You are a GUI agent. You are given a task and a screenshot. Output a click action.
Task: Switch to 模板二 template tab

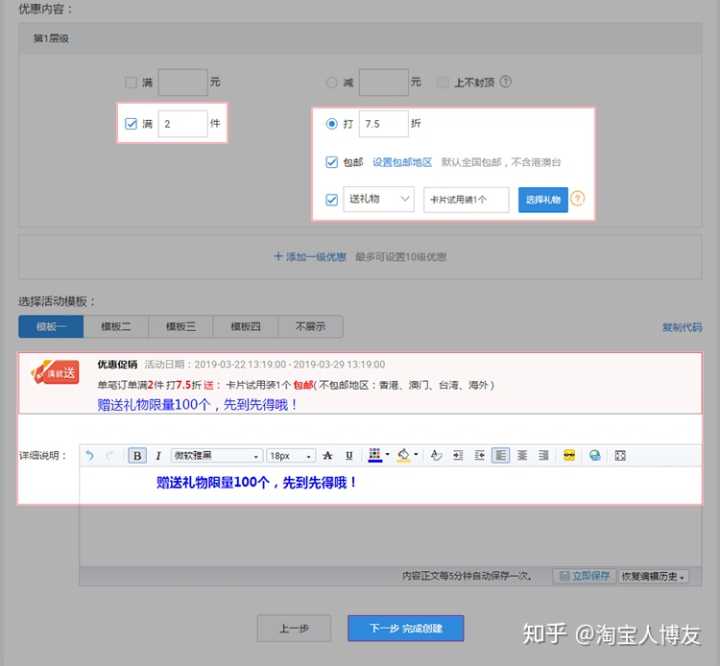click(x=116, y=327)
